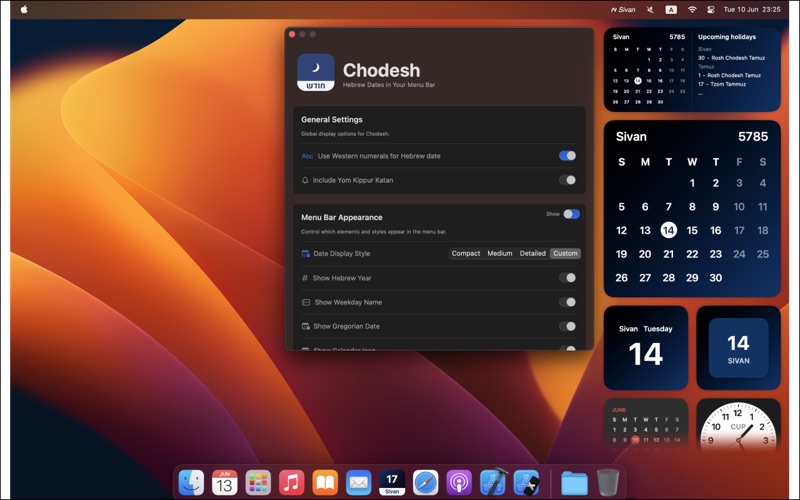Open the Downloads folder in the dock
Screen dimensions: 800x500
pos(574,482)
